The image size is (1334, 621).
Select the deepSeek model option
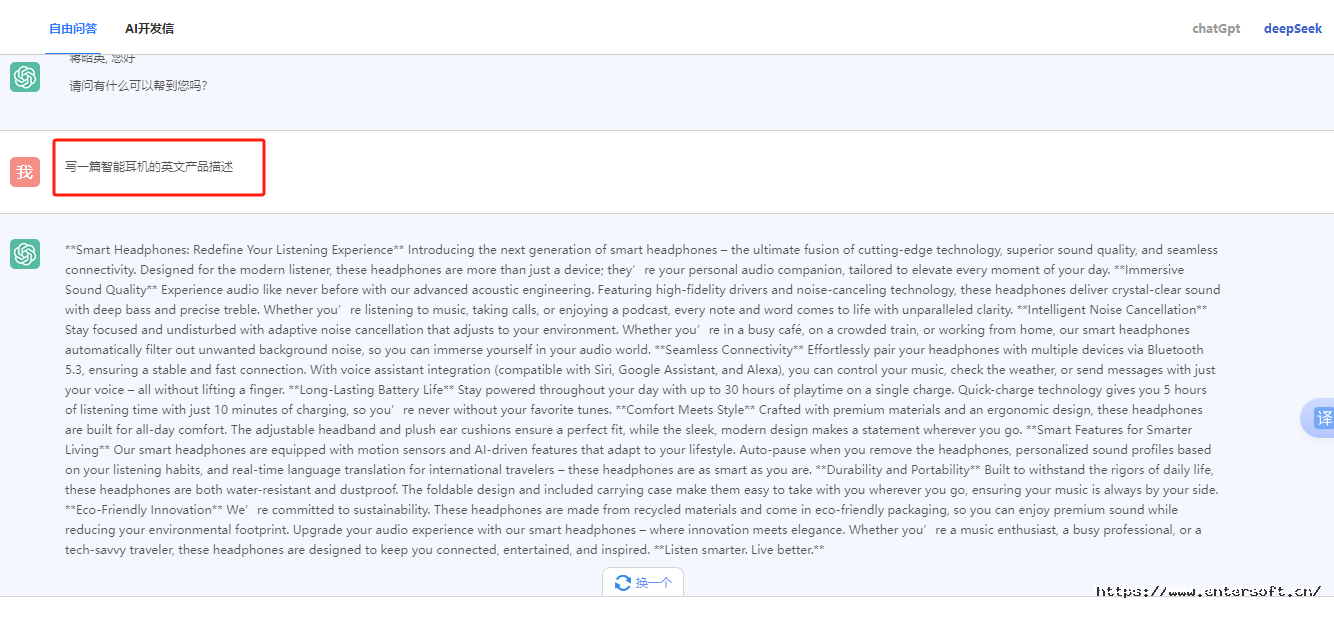(1293, 28)
